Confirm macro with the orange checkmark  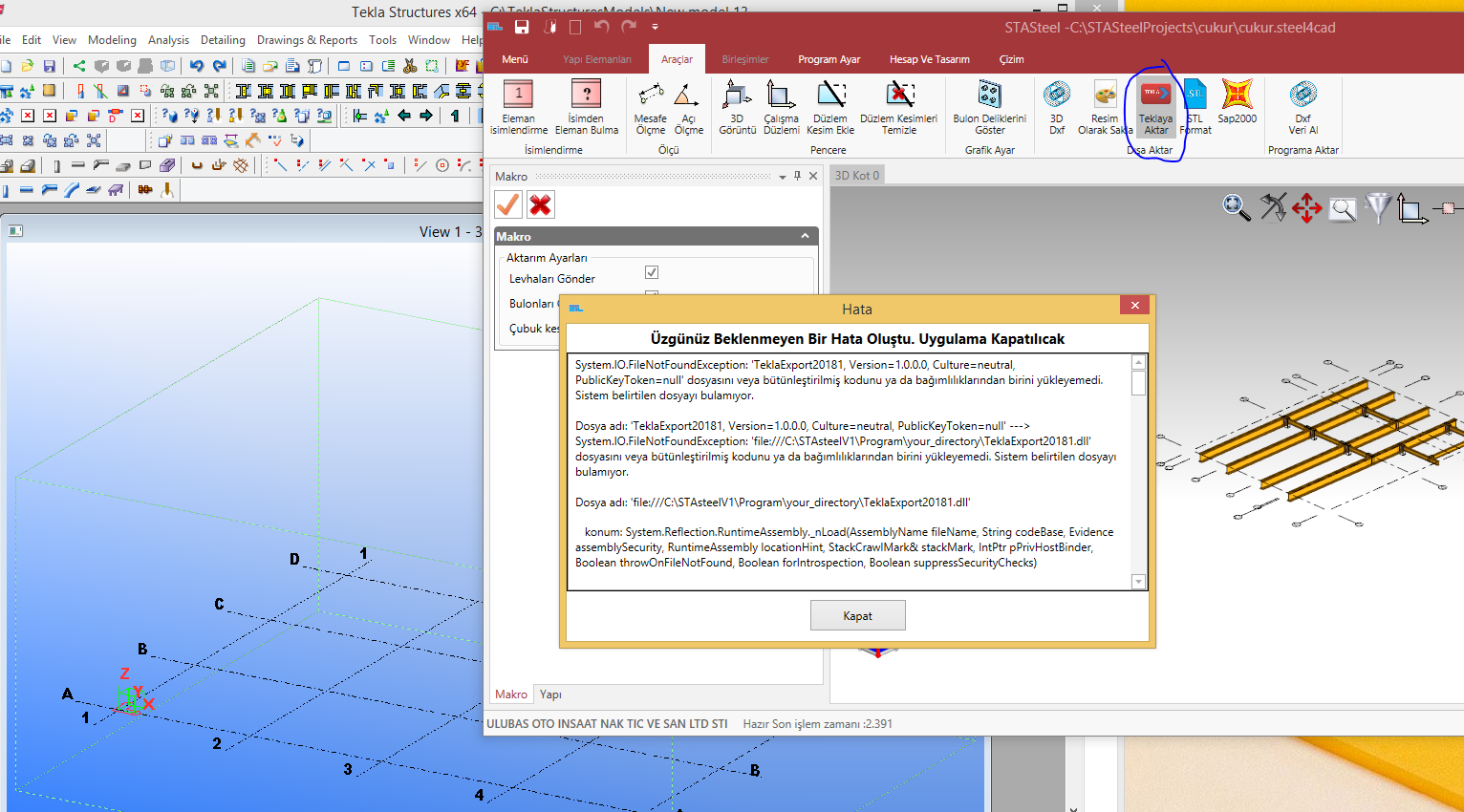click(508, 204)
